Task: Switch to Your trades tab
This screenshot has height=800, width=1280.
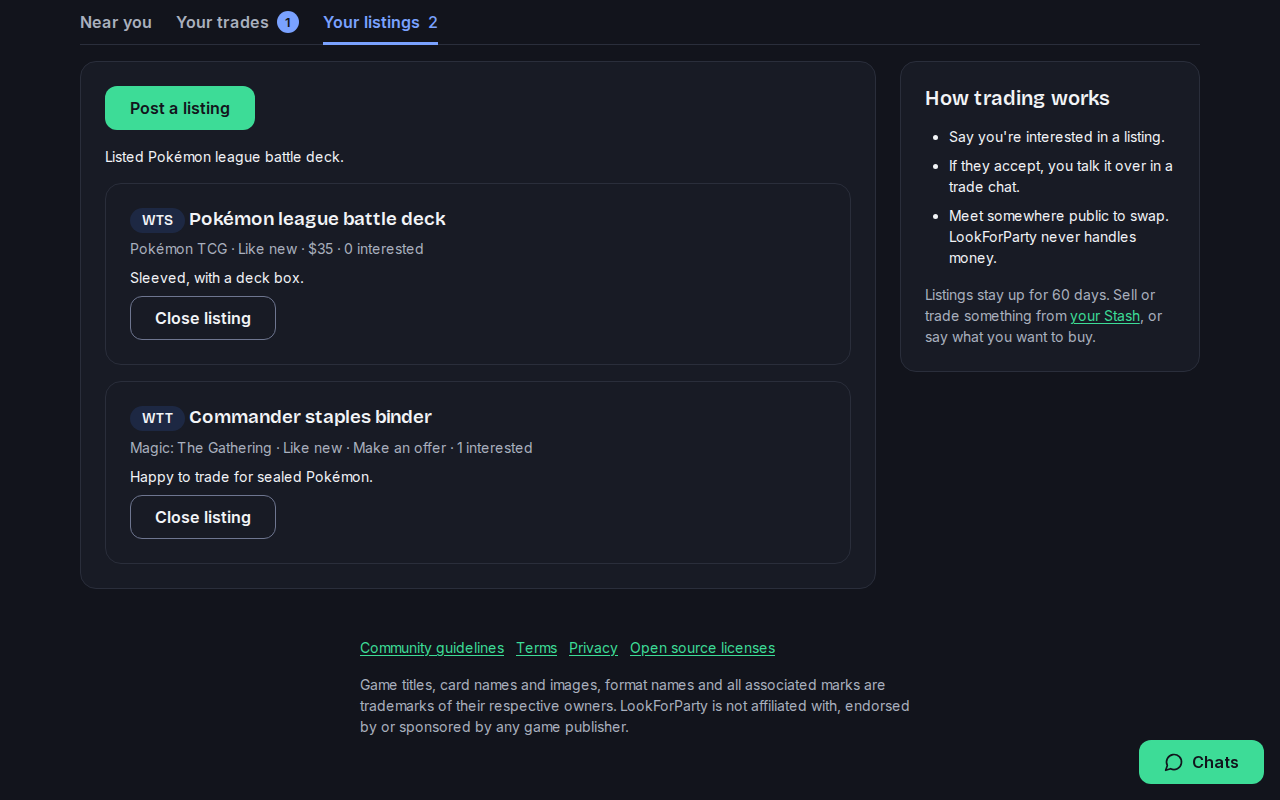Action: (237, 22)
